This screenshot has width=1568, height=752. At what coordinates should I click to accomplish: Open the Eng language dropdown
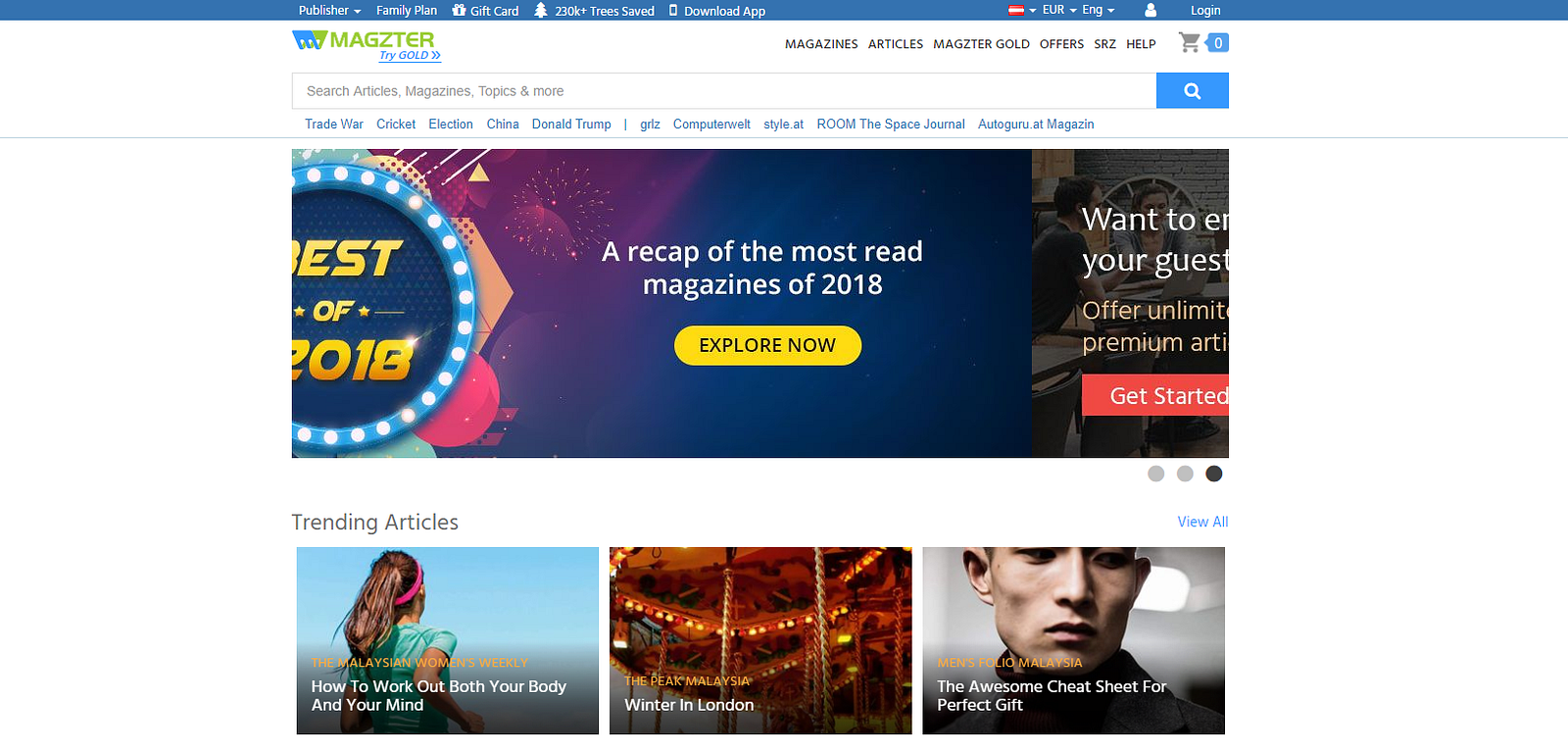point(1099,10)
